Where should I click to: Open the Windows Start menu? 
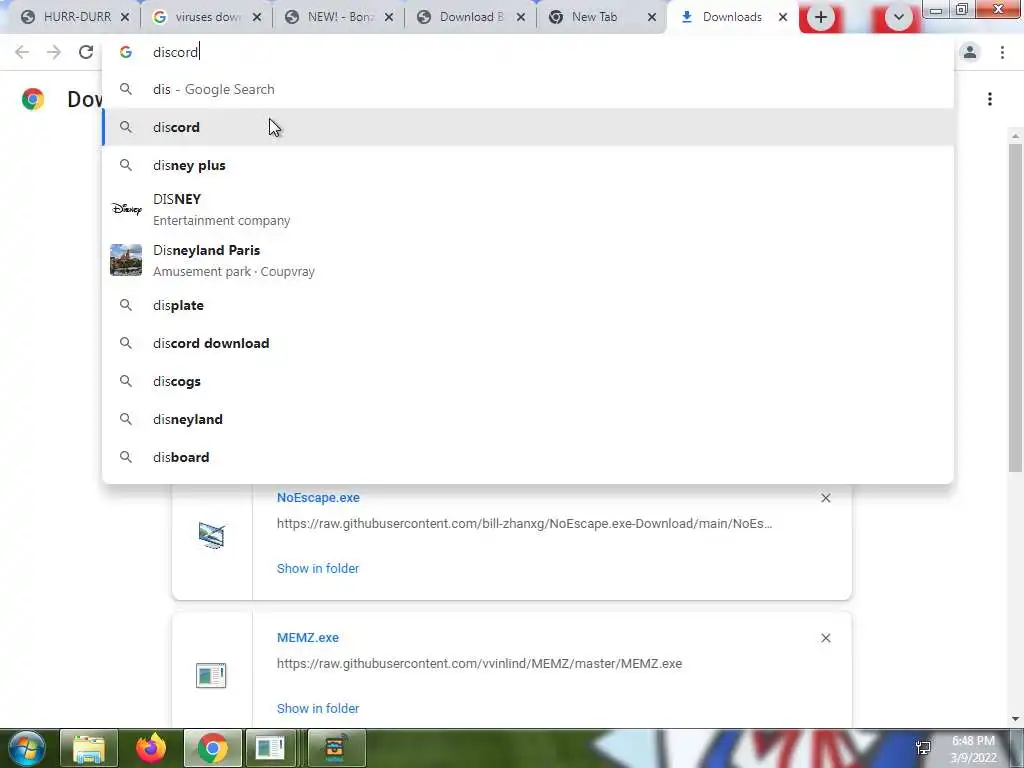click(26, 748)
